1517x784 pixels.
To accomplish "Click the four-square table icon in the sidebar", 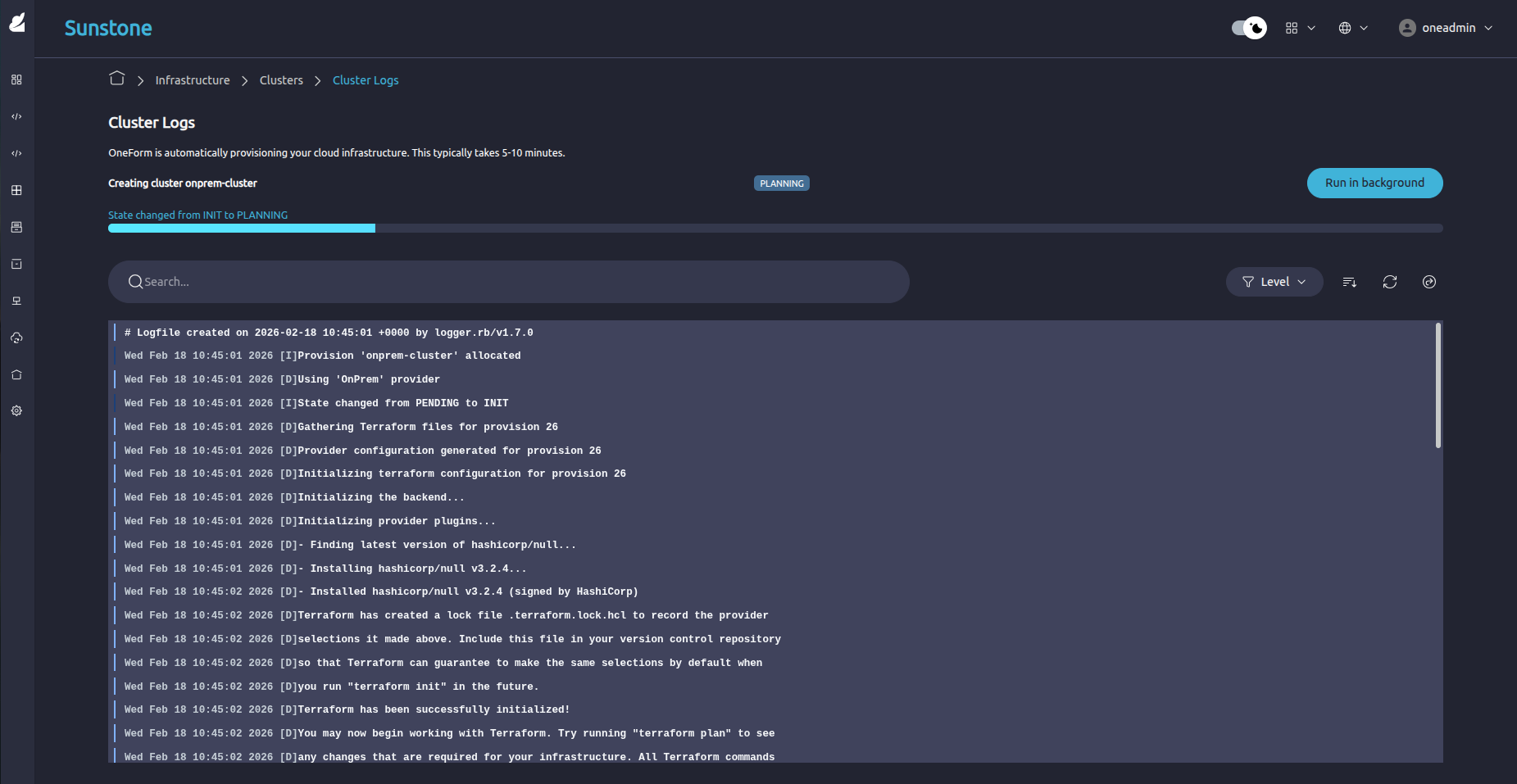I will point(16,190).
